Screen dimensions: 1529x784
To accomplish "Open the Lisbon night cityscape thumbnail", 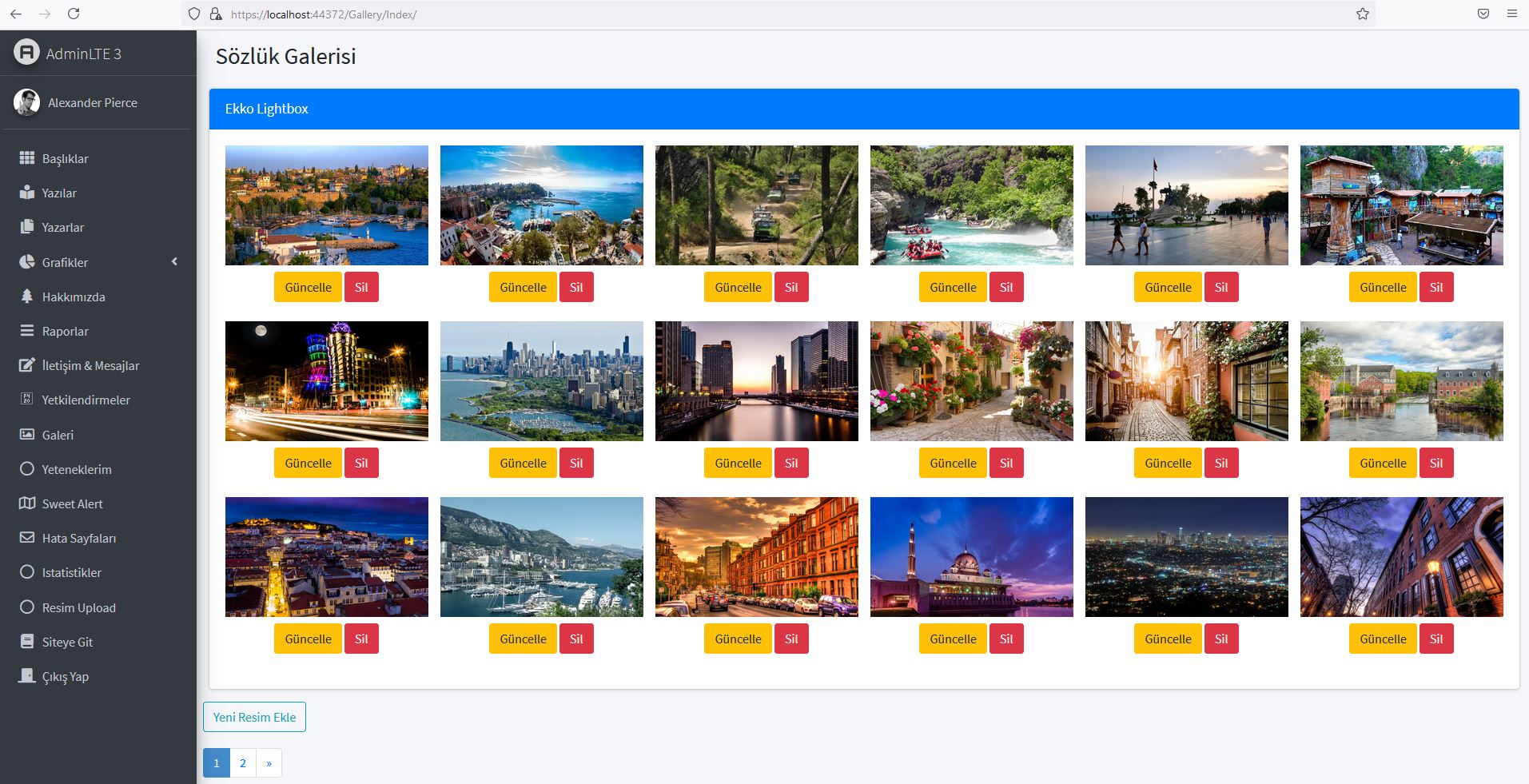I will tap(327, 557).
